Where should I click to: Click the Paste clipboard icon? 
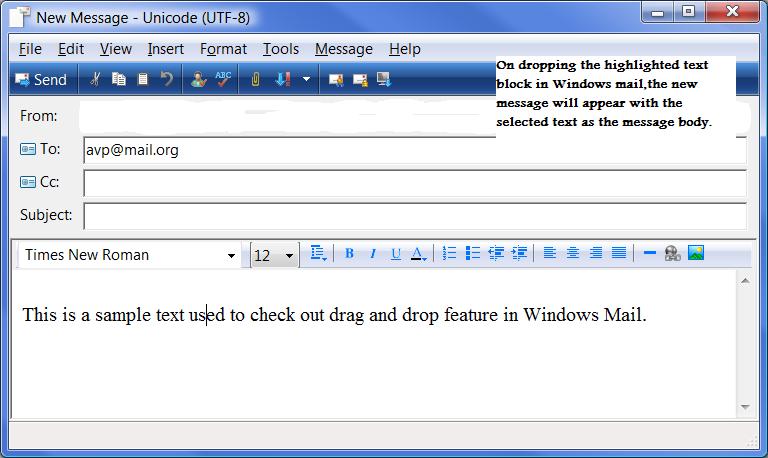tap(143, 79)
